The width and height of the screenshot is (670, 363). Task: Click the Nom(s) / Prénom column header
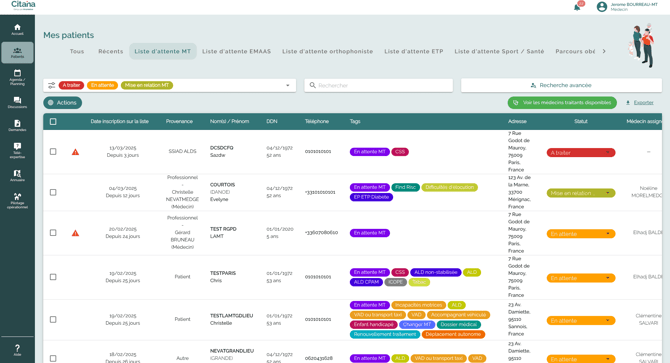pos(229,122)
